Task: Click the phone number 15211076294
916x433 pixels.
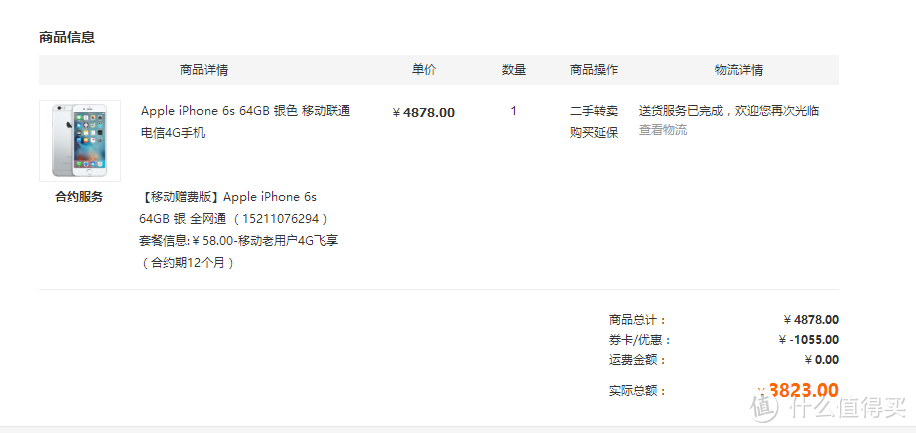Action: 281,219
